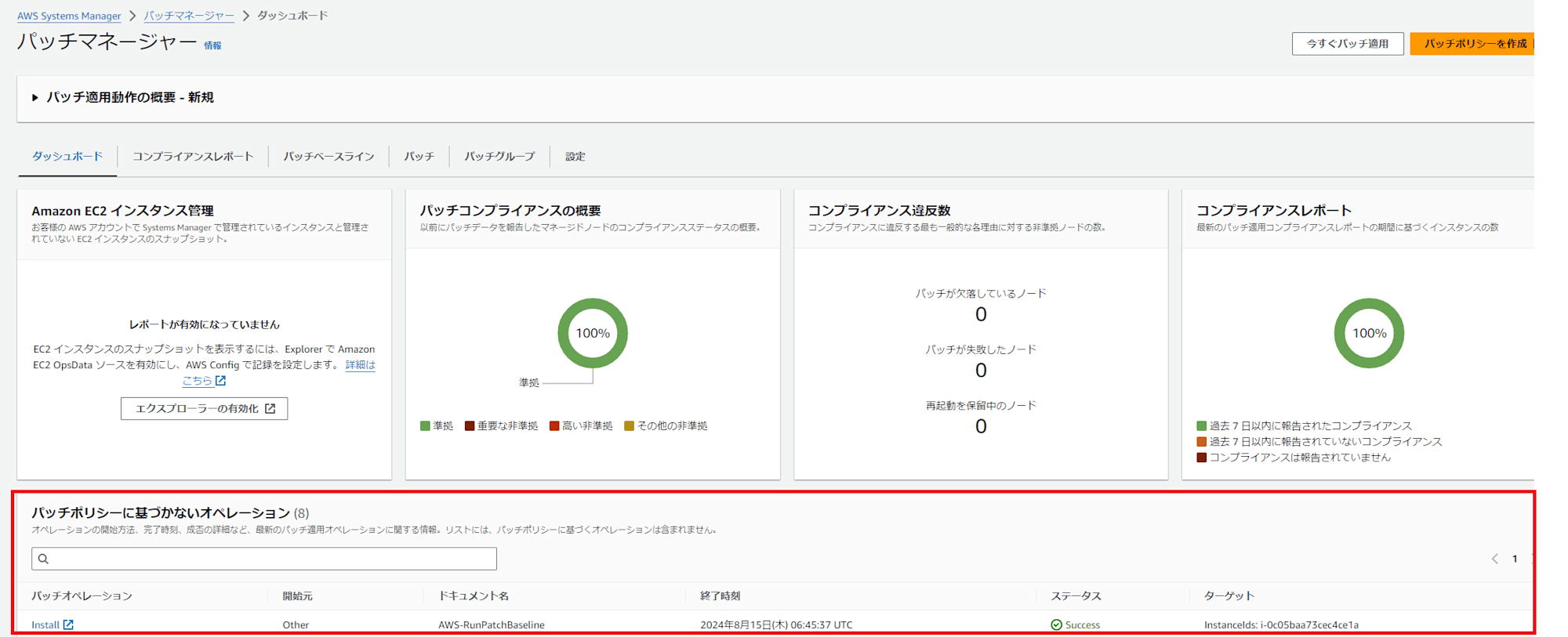Sort by ステータス column header
The height and width of the screenshot is (637, 1568).
point(1076,596)
